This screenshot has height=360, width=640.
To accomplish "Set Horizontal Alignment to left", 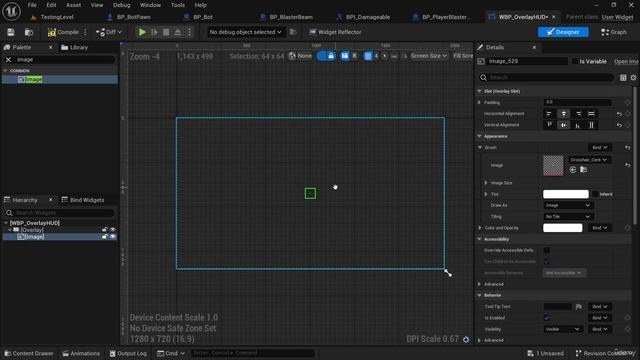I will 549,114.
